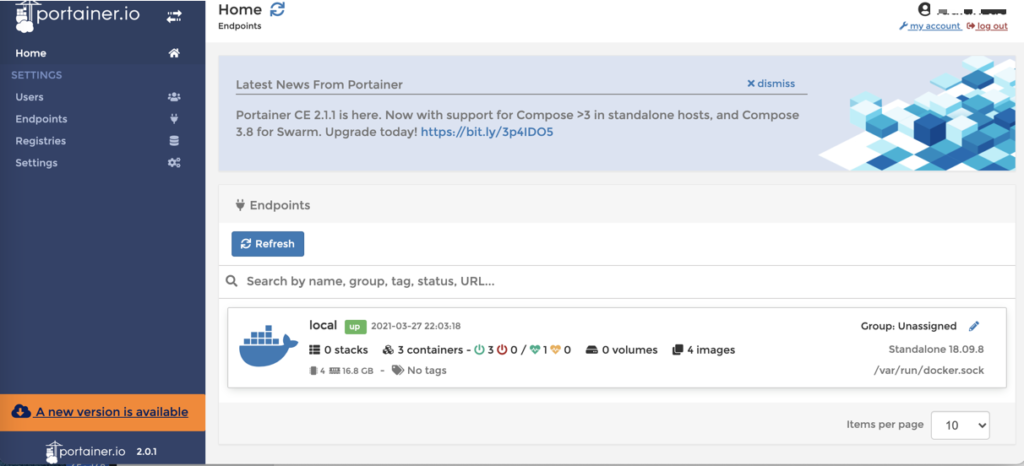Image resolution: width=1024 pixels, height=466 pixels.
Task: Click 'A new version is available' link
Action: click(x=112, y=412)
